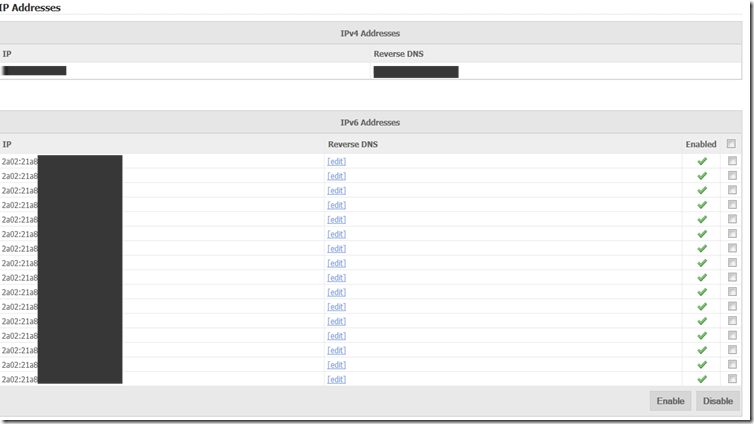
Task: Tick the checkbox in the second-to-last IPv6 row
Action: [732, 364]
